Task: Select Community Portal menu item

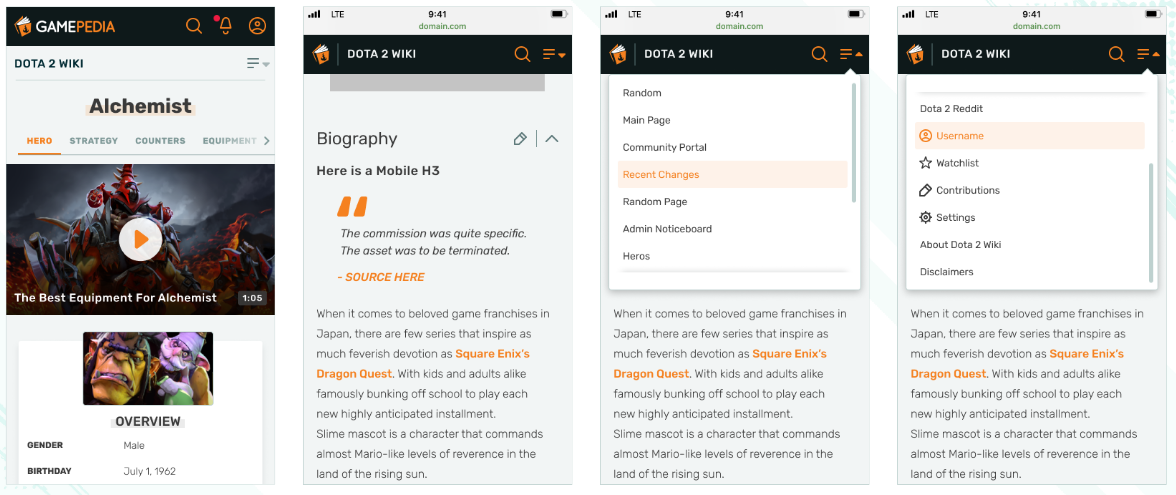Action: tap(664, 147)
